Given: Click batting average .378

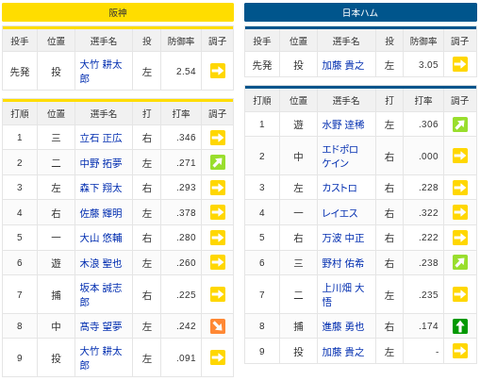Looking at the screenshot, I should [186, 213].
